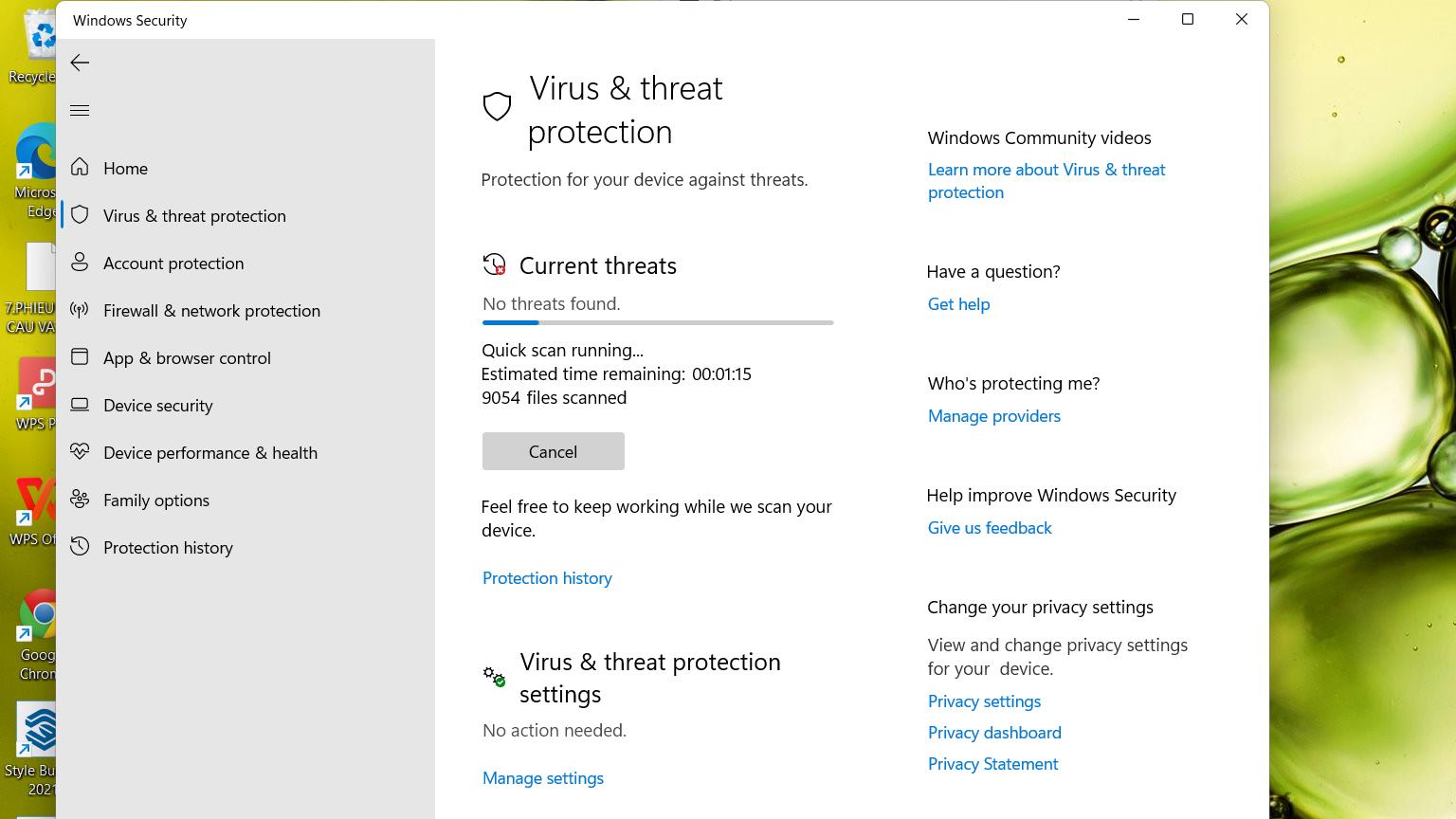Click the Protection history clock icon
The image size is (1456, 819).
point(80,547)
